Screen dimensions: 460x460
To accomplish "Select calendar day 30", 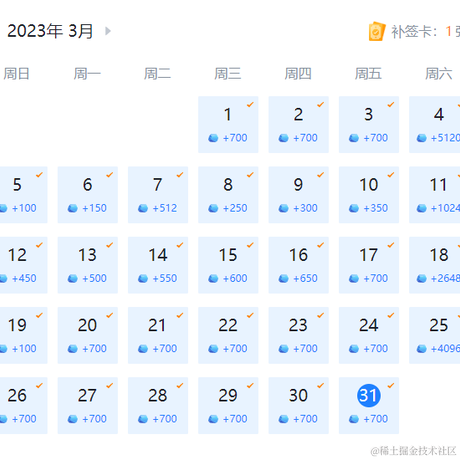I will [x=298, y=406].
